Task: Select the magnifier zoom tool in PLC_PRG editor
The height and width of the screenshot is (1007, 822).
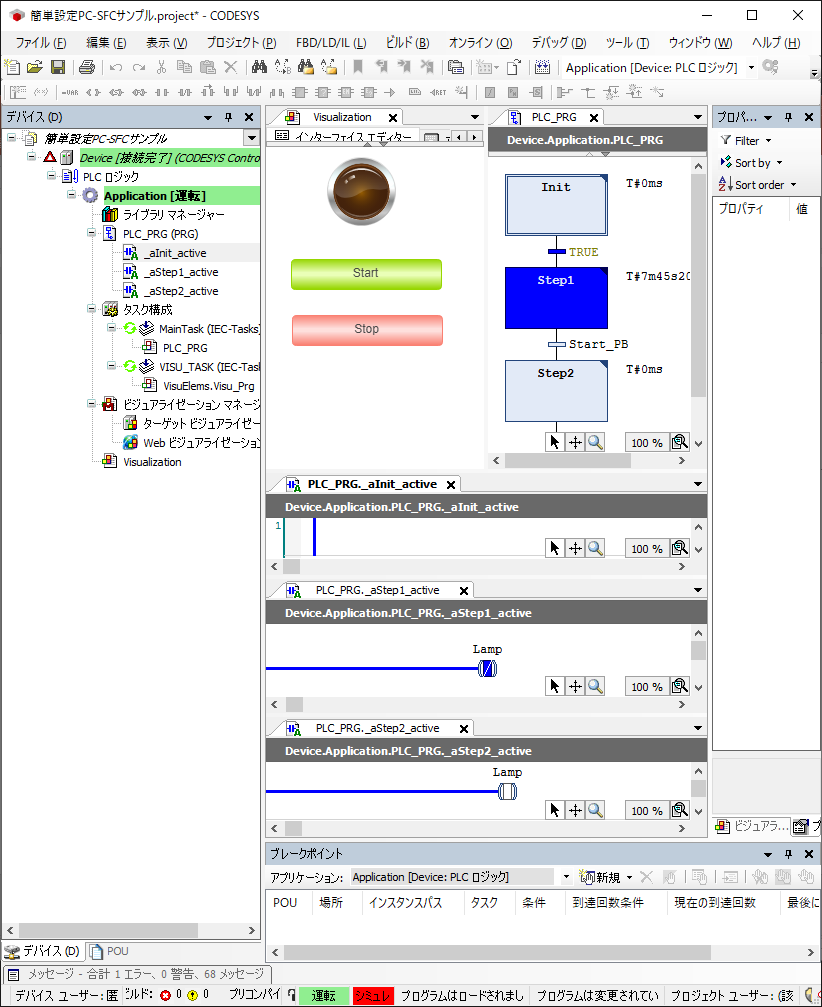Action: click(x=595, y=442)
